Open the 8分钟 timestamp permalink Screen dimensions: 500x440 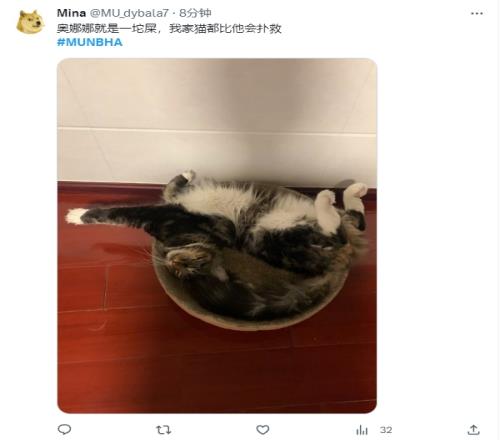(195, 13)
